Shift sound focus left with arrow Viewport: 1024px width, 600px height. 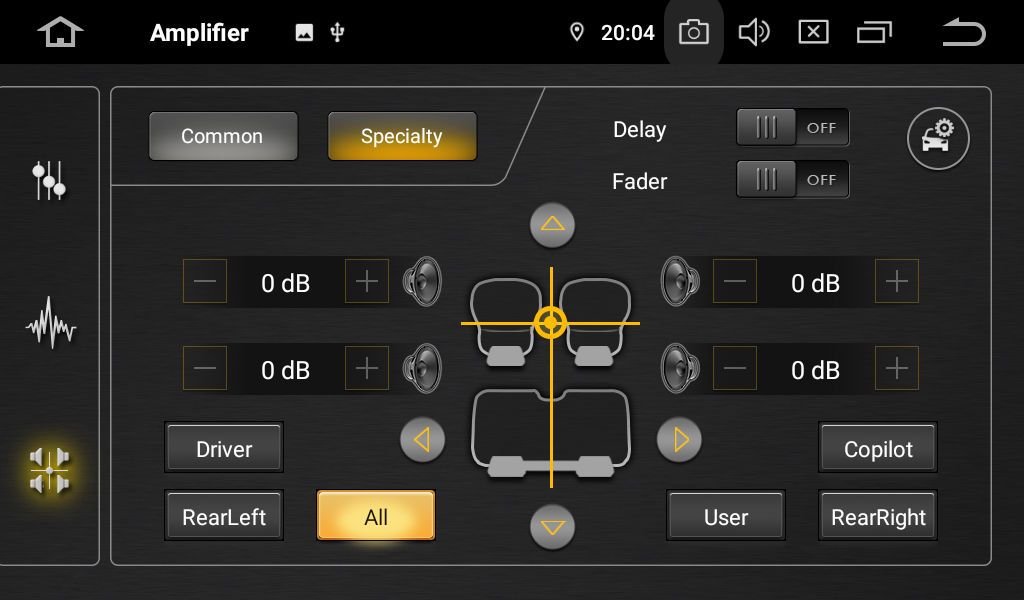pos(422,439)
